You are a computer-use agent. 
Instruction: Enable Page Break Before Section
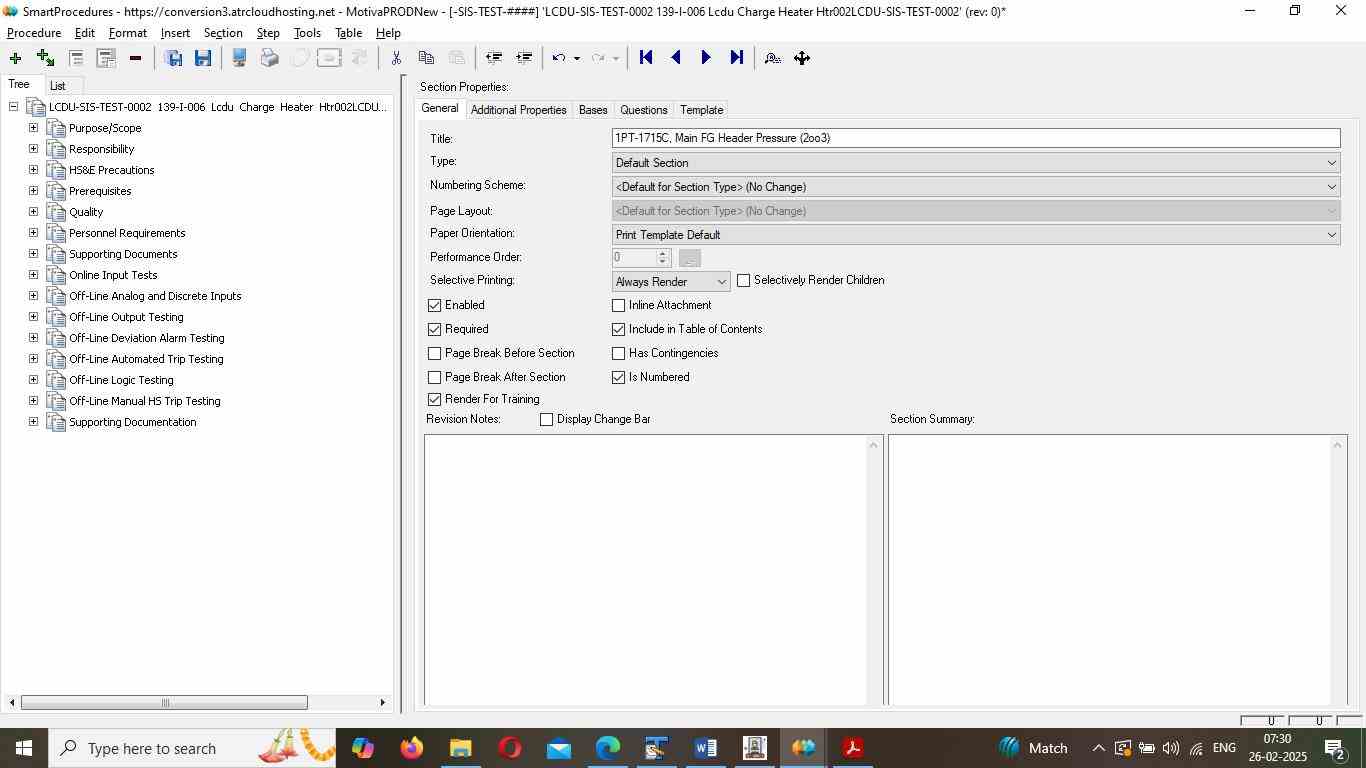pyautogui.click(x=434, y=353)
